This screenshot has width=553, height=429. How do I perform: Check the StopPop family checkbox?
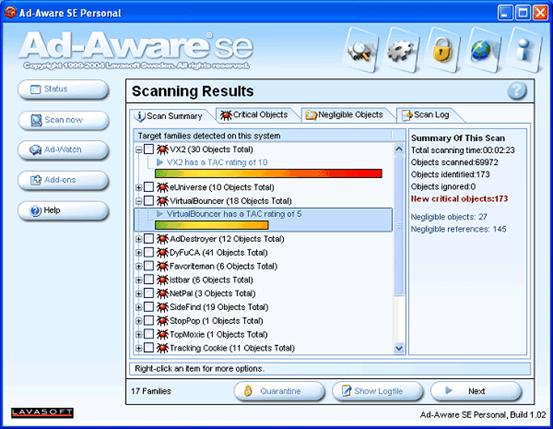[x=149, y=321]
